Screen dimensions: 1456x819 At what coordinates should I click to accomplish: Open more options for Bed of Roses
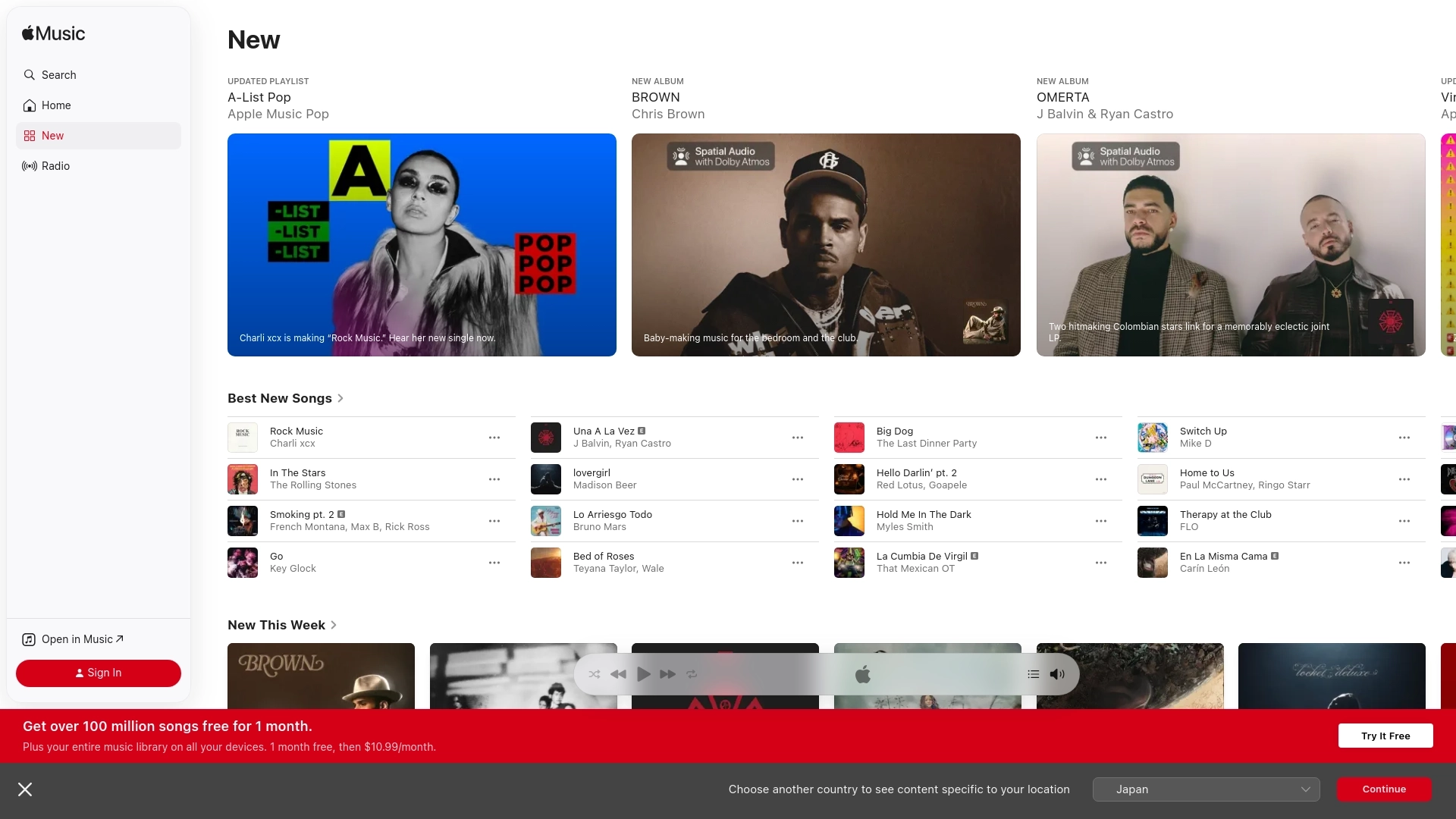(798, 563)
